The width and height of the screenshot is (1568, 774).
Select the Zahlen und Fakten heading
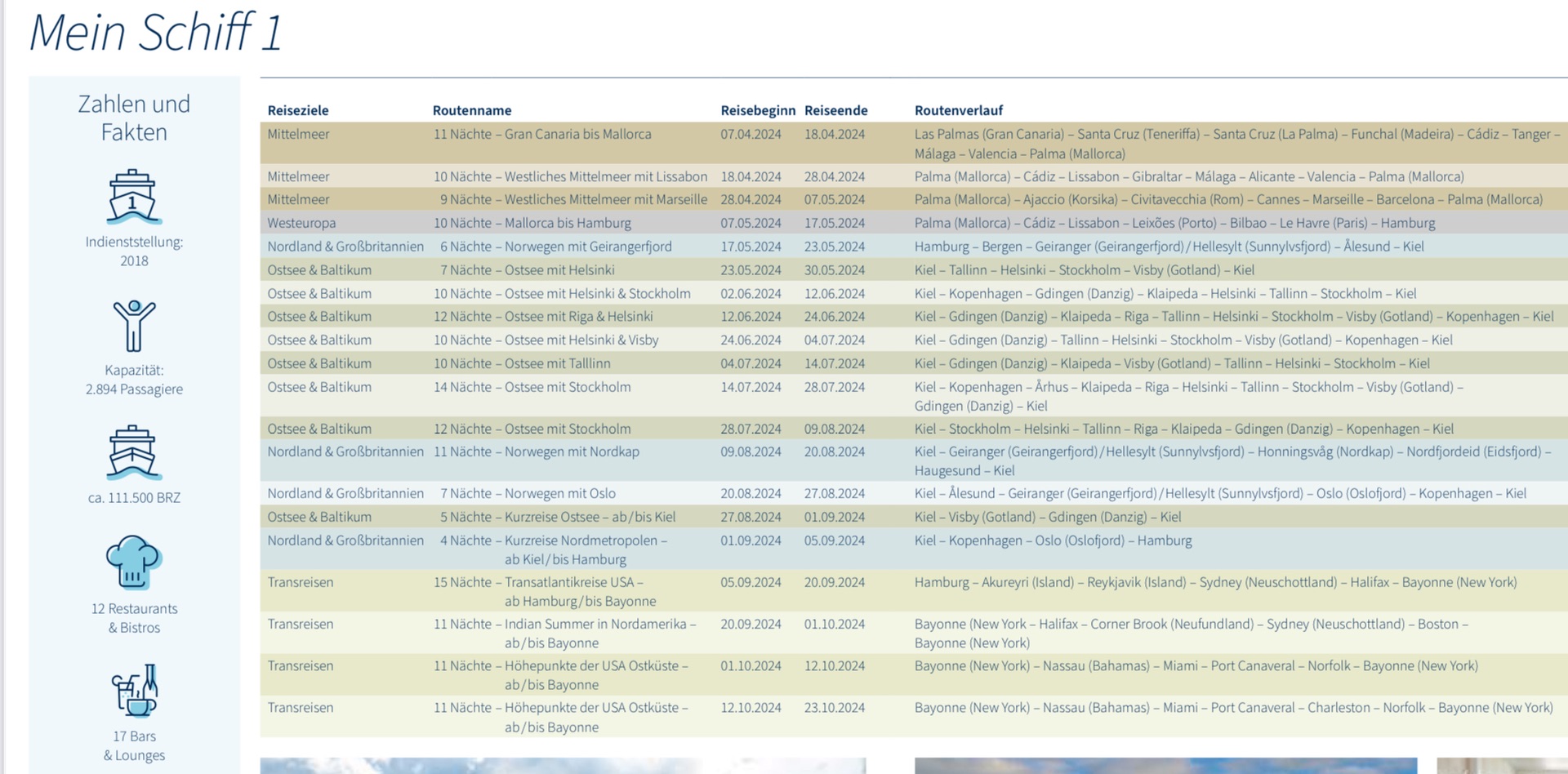pyautogui.click(x=134, y=118)
